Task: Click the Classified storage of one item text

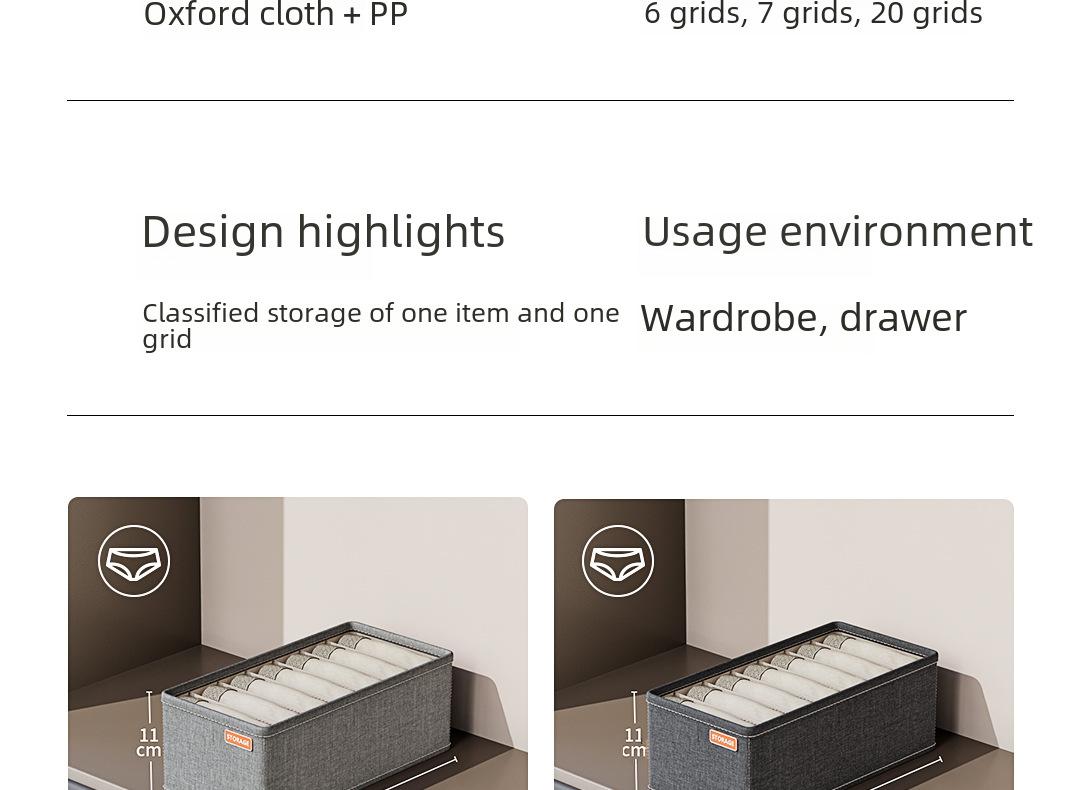Action: click(381, 326)
